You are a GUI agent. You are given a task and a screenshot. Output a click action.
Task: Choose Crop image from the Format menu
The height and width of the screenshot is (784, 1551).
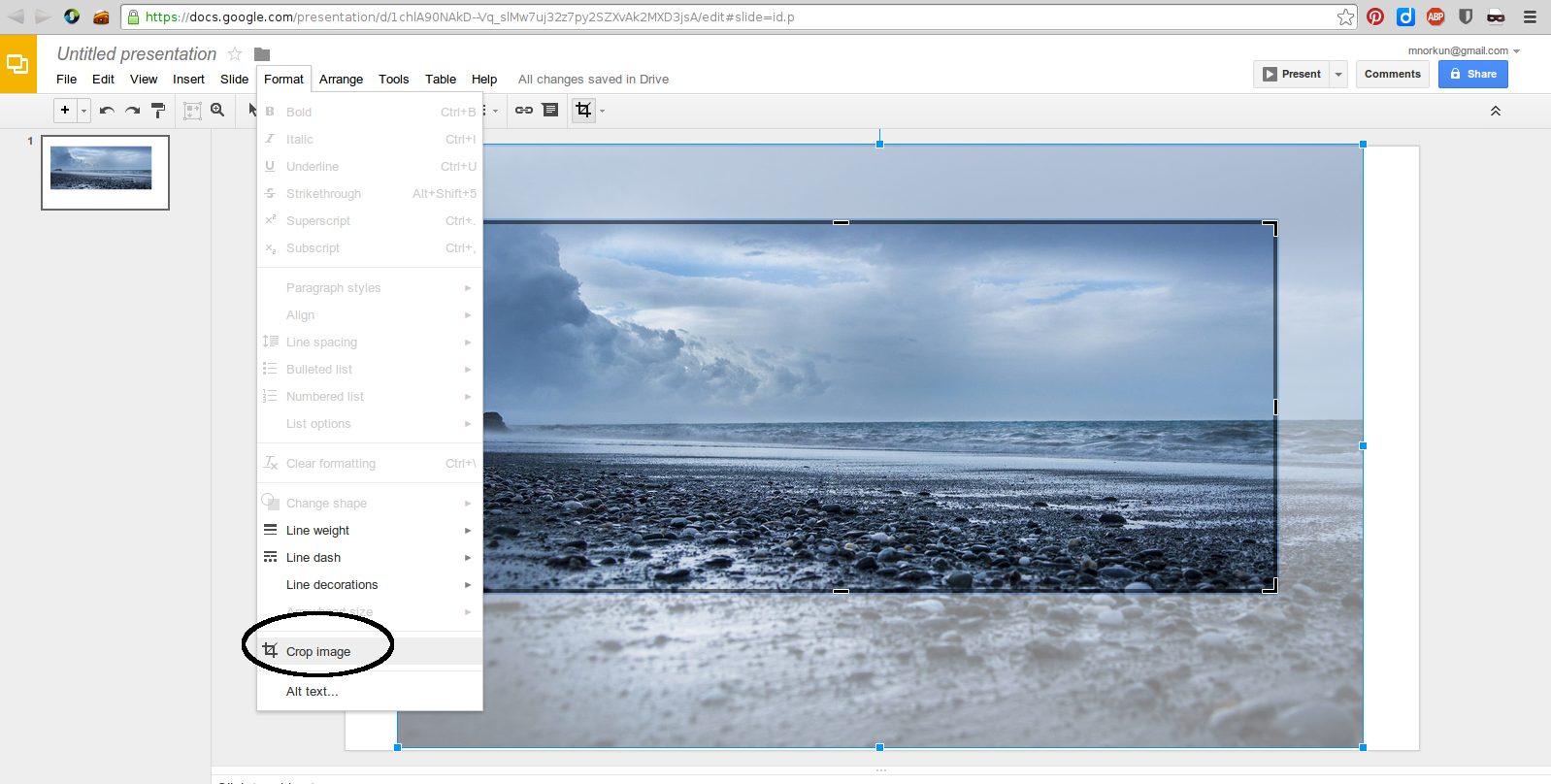(x=370, y=652)
